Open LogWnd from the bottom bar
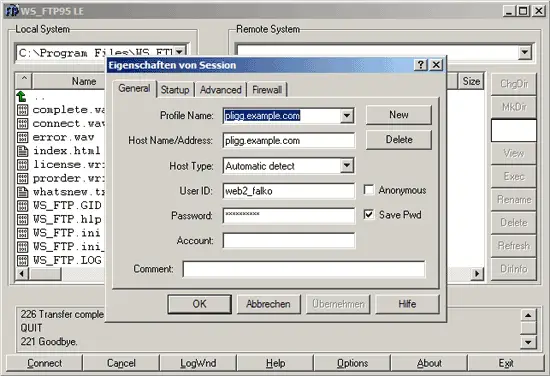The height and width of the screenshot is (376, 550). point(198,363)
